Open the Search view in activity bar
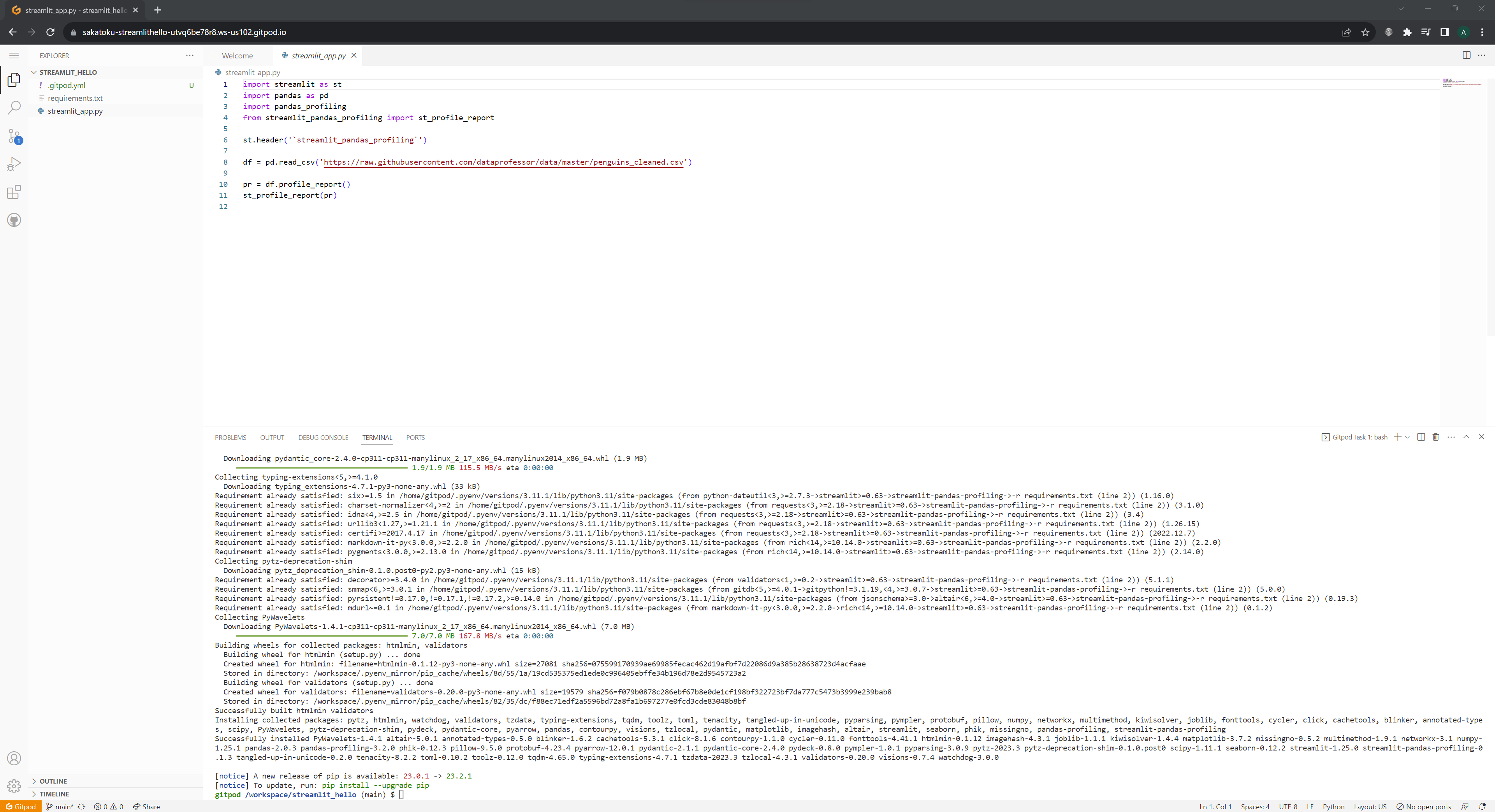The width and height of the screenshot is (1495, 812). pyautogui.click(x=14, y=107)
